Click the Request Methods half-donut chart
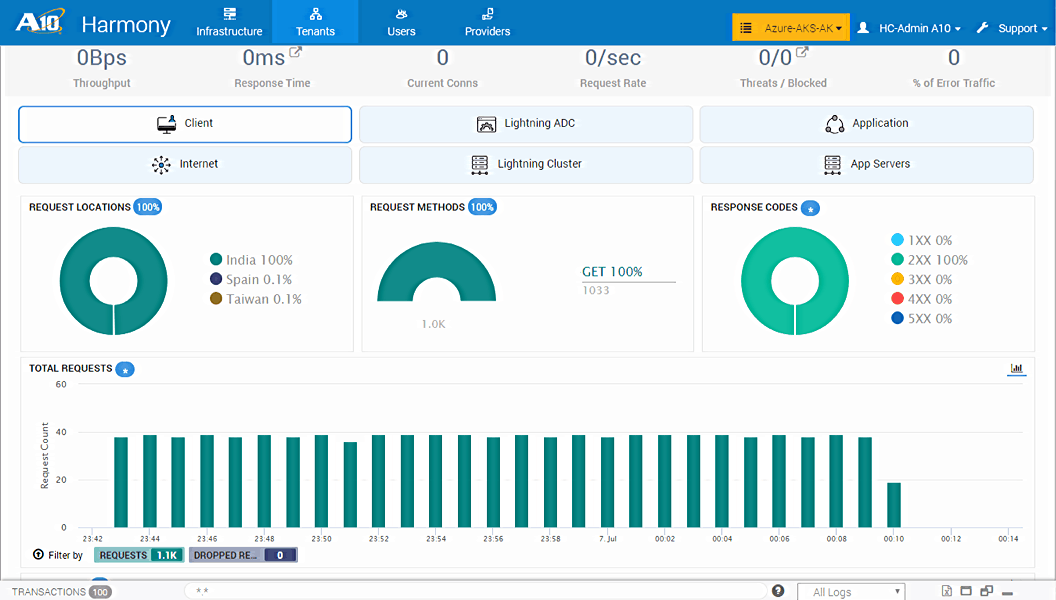 click(x=436, y=271)
